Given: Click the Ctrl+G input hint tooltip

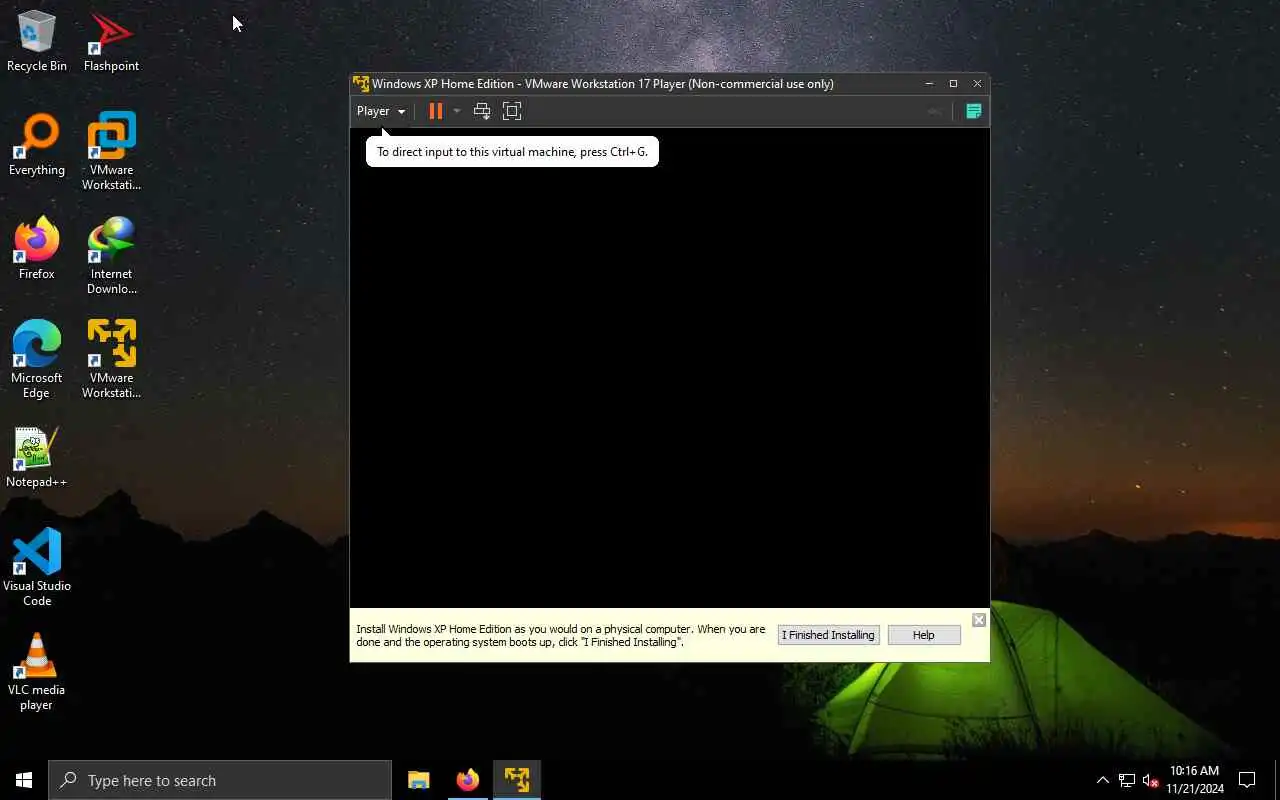Looking at the screenshot, I should [x=512, y=152].
